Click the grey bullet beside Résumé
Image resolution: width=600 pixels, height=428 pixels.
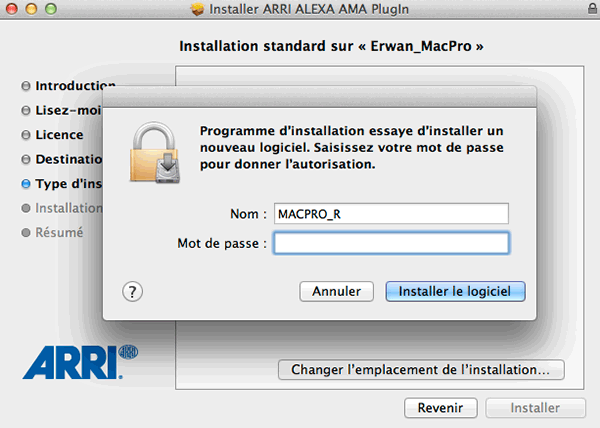click(x=26, y=233)
